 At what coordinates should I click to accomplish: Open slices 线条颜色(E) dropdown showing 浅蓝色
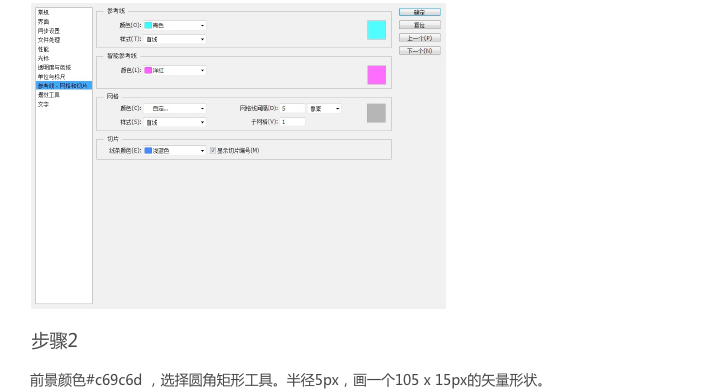point(174,151)
